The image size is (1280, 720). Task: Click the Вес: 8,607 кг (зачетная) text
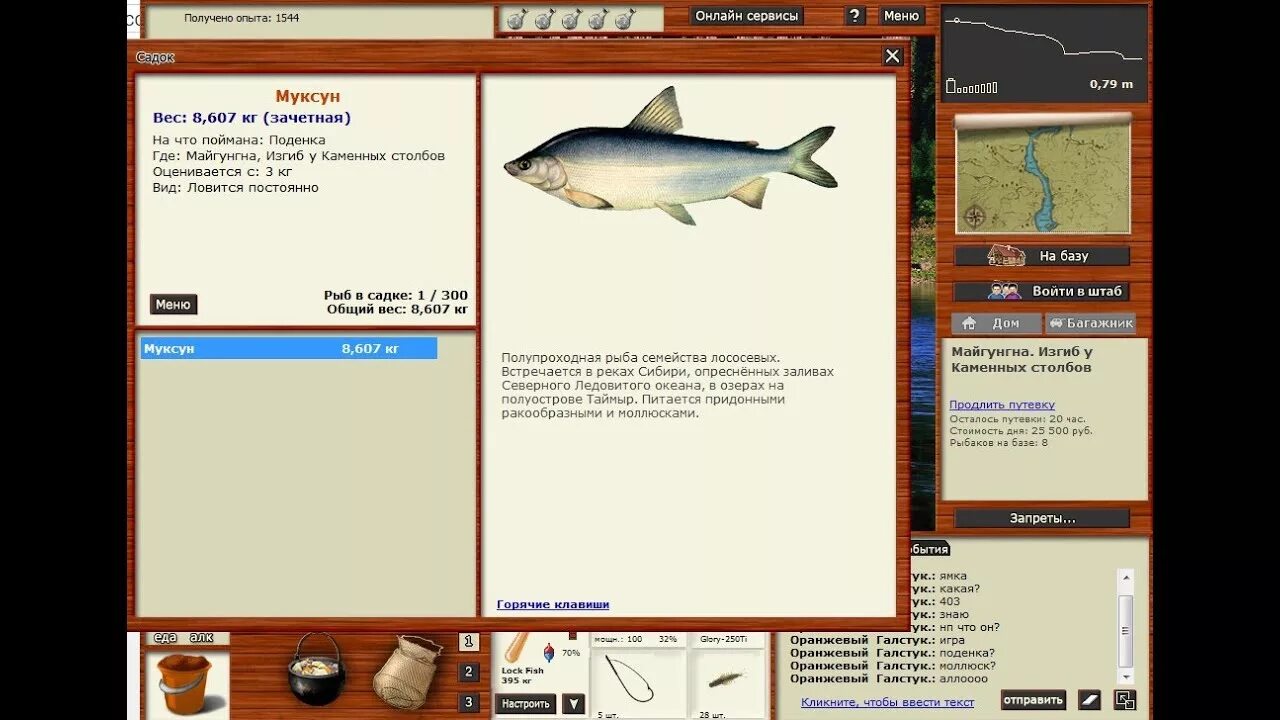pyautogui.click(x=252, y=117)
